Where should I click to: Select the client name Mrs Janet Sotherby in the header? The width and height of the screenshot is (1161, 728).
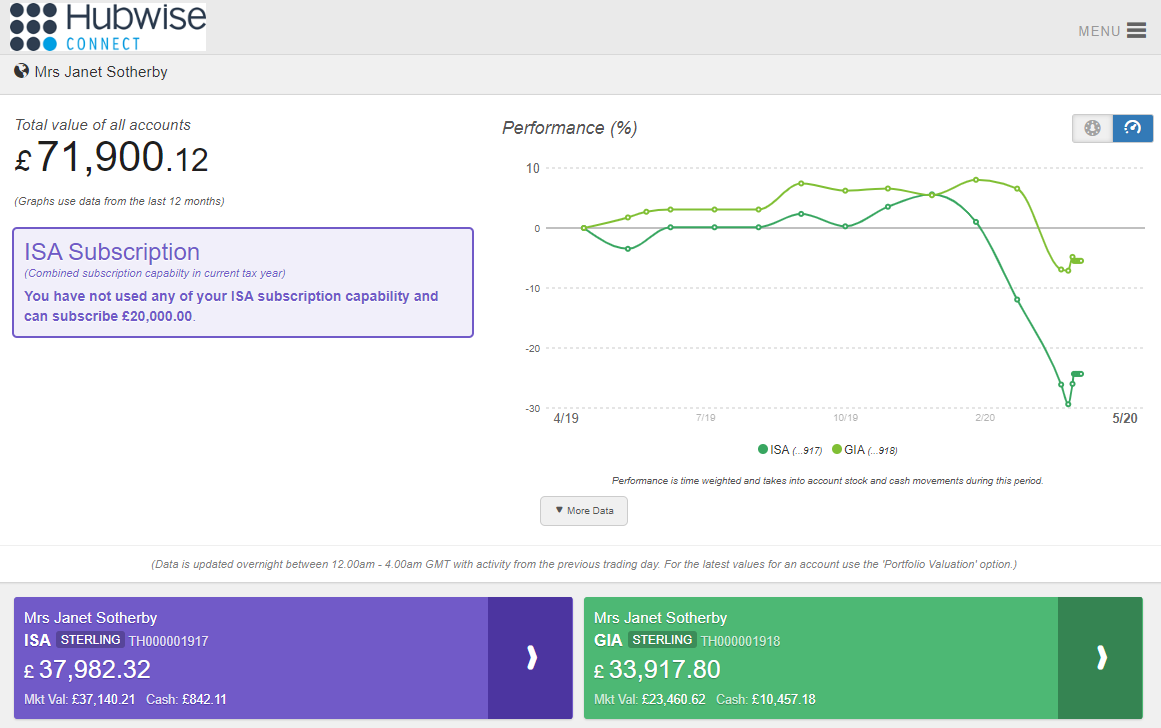(101, 72)
